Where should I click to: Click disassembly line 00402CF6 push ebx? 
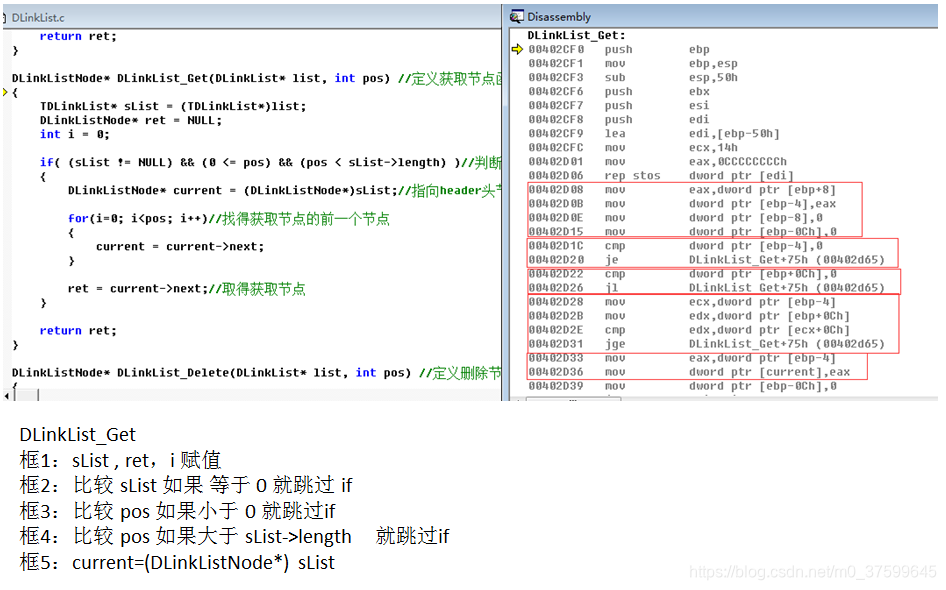coord(619,92)
